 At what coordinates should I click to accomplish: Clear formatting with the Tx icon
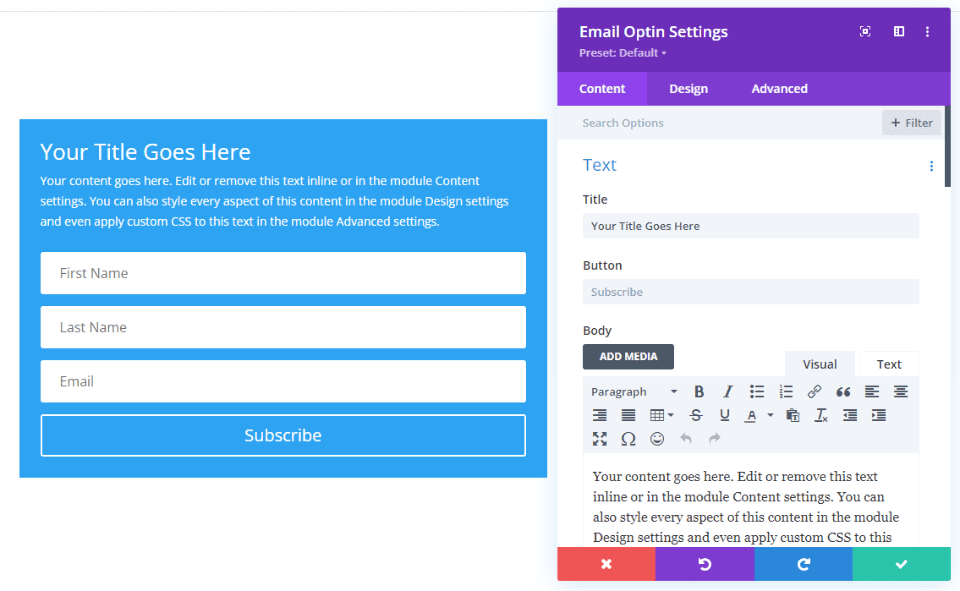(820, 414)
